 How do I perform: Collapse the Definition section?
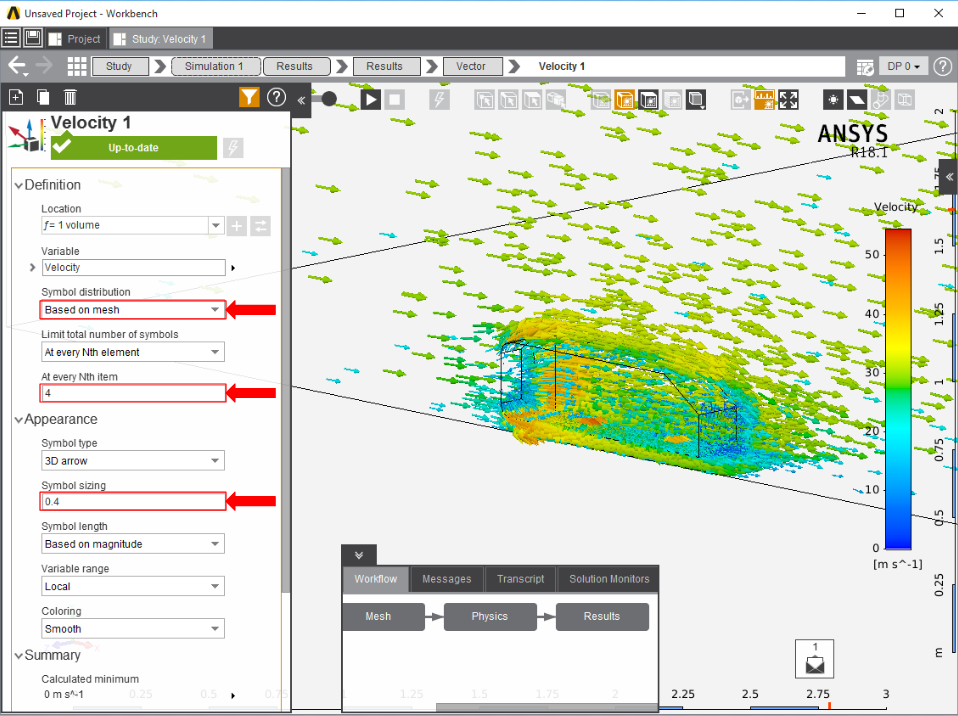(x=18, y=185)
